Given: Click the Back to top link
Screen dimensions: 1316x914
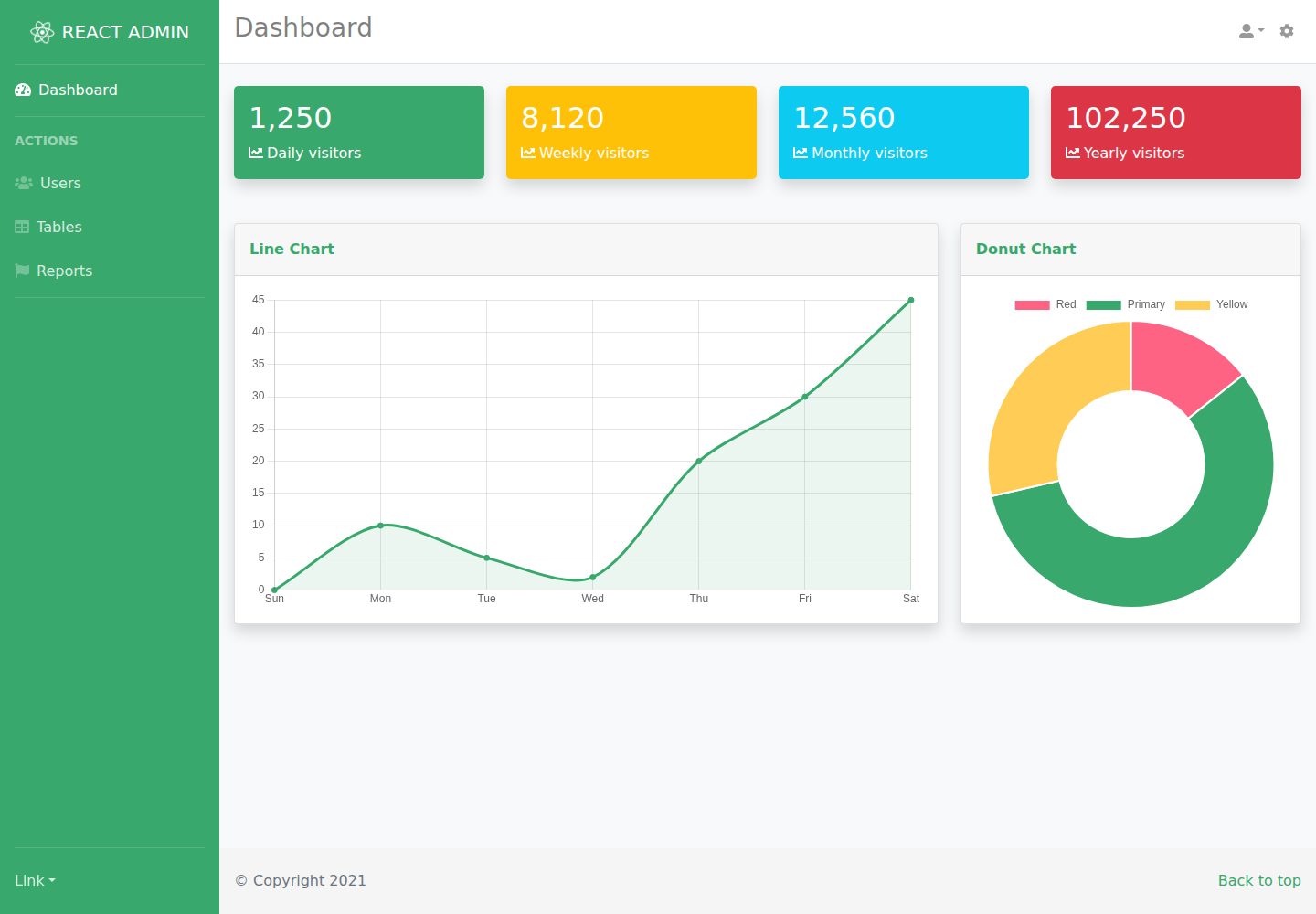Looking at the screenshot, I should pyautogui.click(x=1259, y=880).
